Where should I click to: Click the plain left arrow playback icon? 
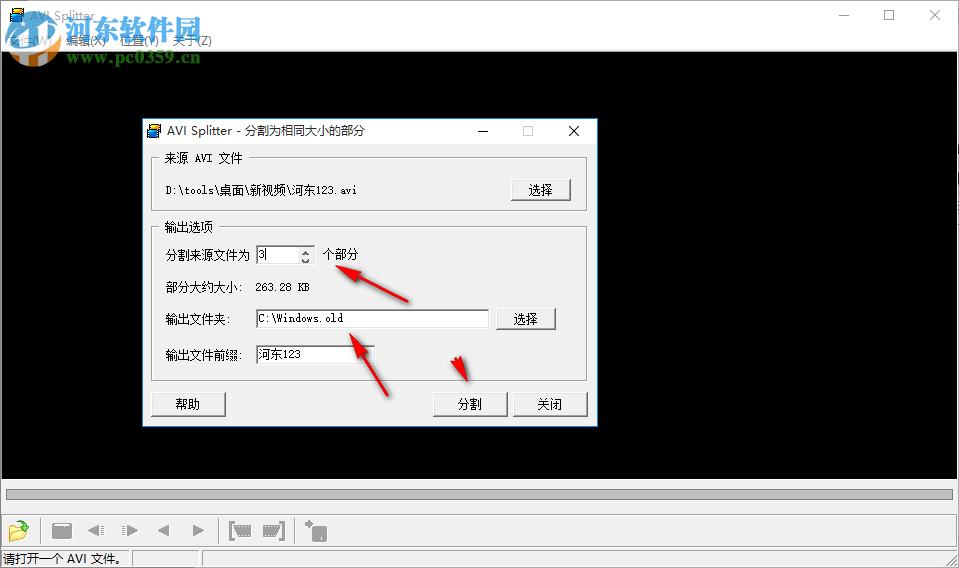163,531
